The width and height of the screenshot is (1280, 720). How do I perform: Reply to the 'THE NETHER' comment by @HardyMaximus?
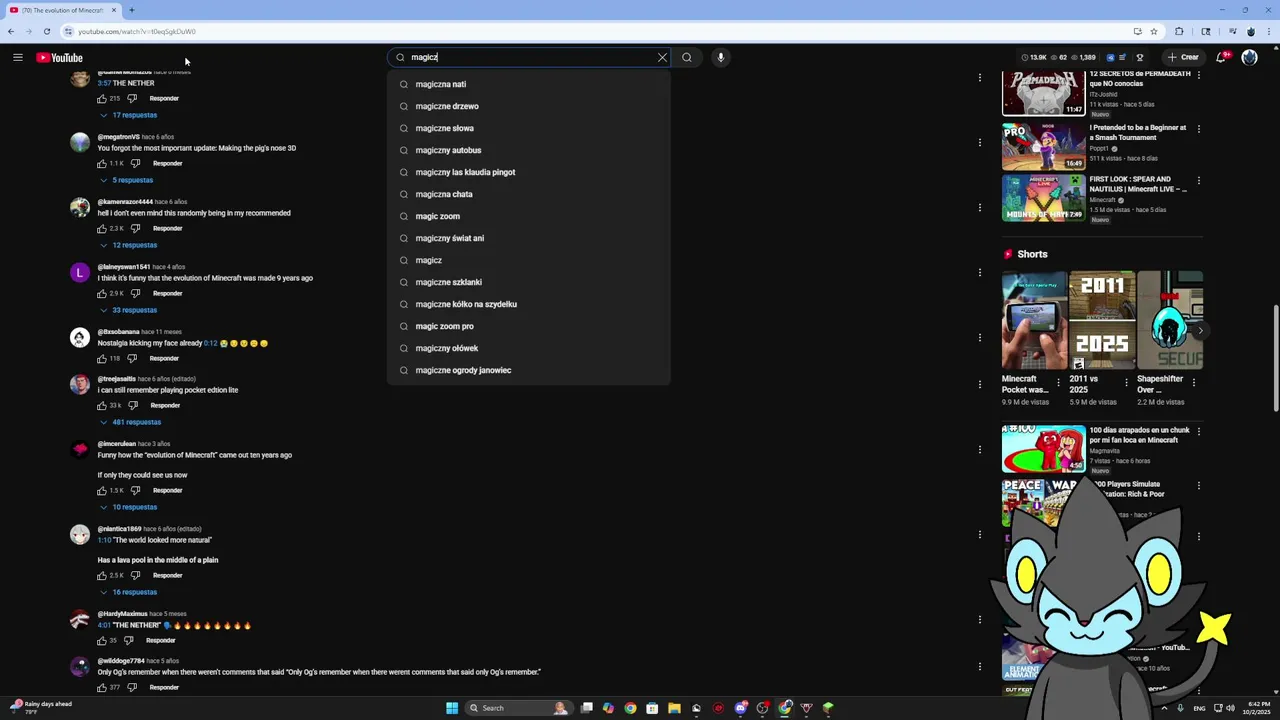click(160, 640)
